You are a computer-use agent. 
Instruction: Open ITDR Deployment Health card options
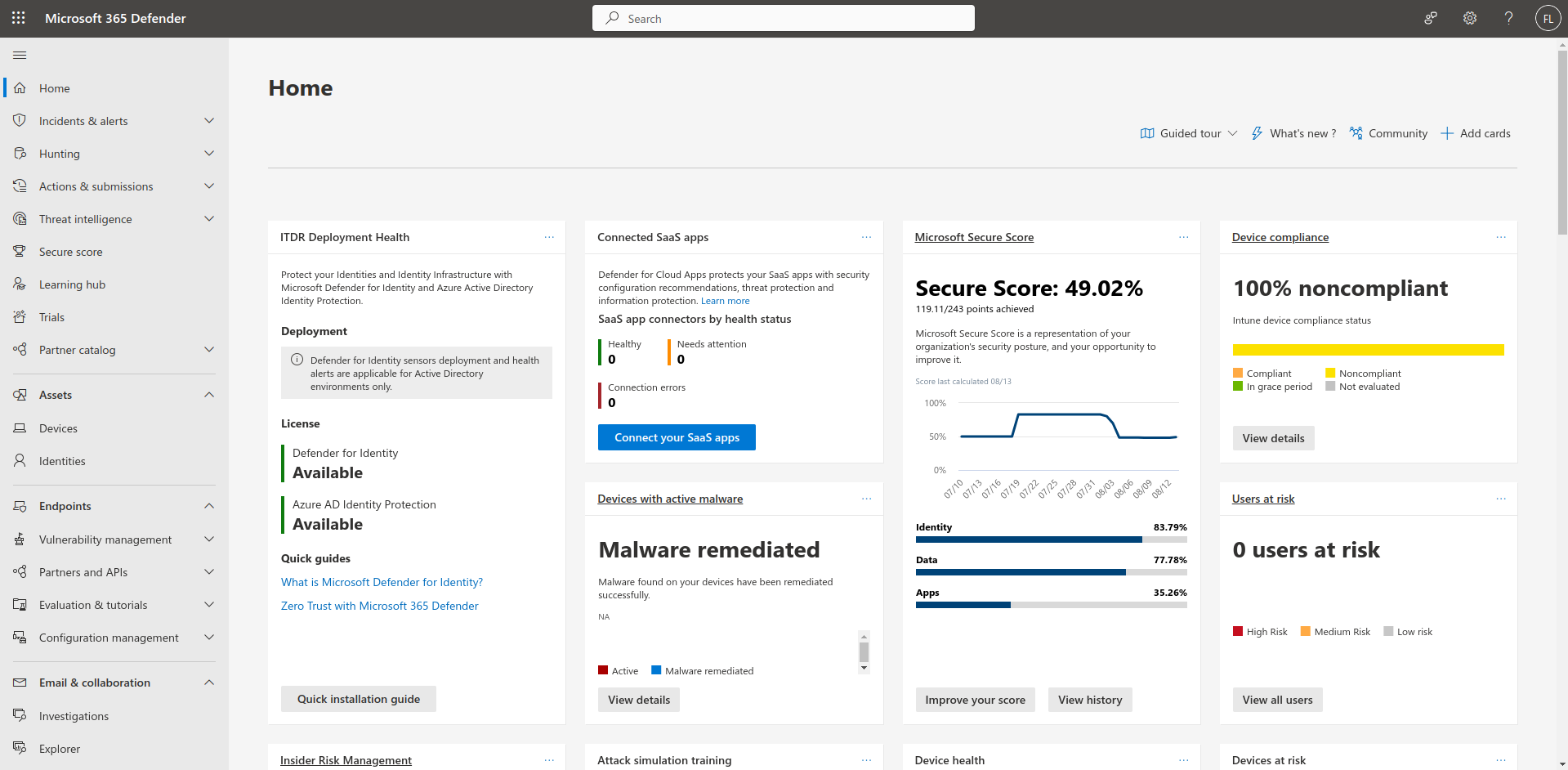tap(549, 237)
